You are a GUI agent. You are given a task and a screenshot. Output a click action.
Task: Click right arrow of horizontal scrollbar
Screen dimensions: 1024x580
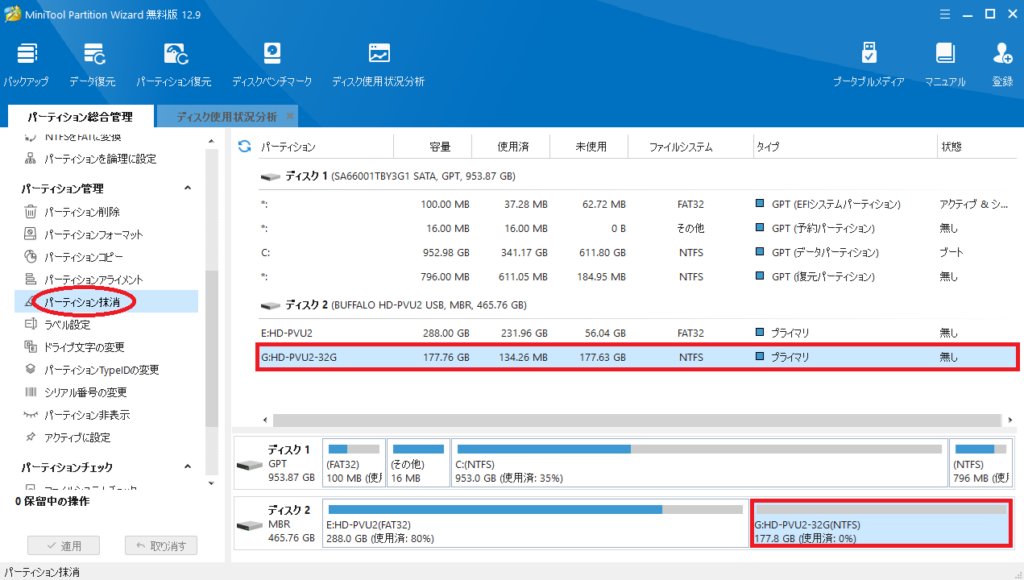(1010, 419)
